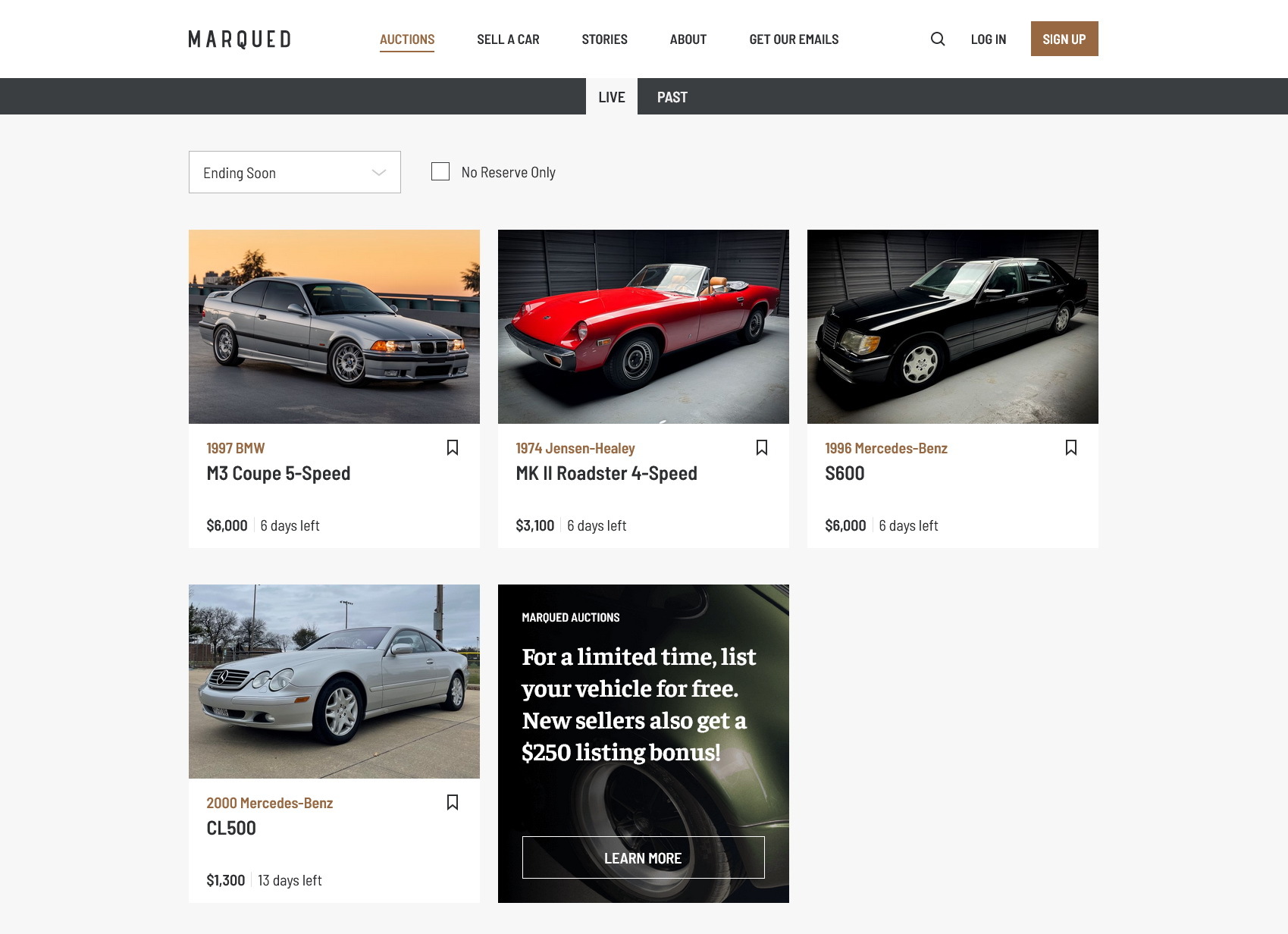Screen dimensions: 1288x934
Task: Enable the No Reserve Only checkbox
Action: point(440,172)
